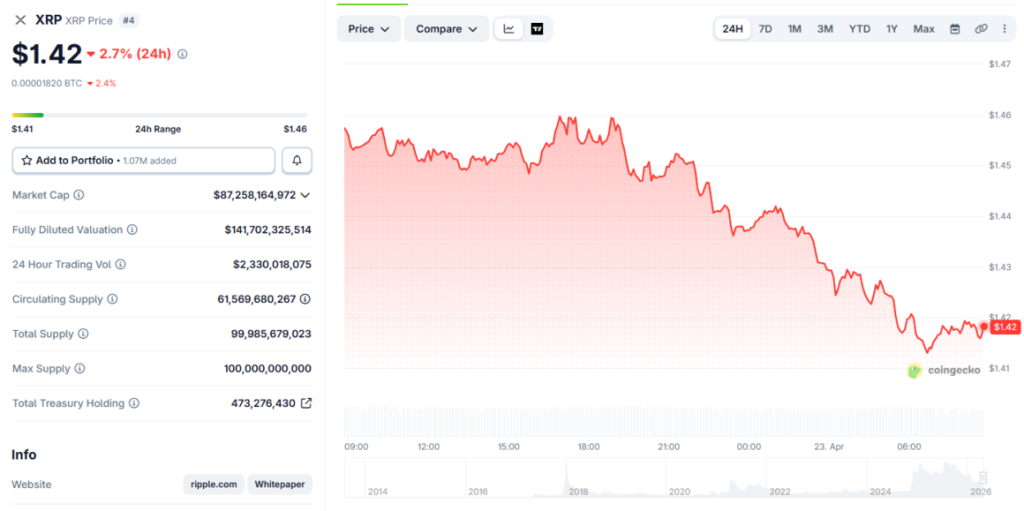Viewport: 1024px width, 511px height.
Task: Click the chart link embed icon
Action: [x=981, y=29]
